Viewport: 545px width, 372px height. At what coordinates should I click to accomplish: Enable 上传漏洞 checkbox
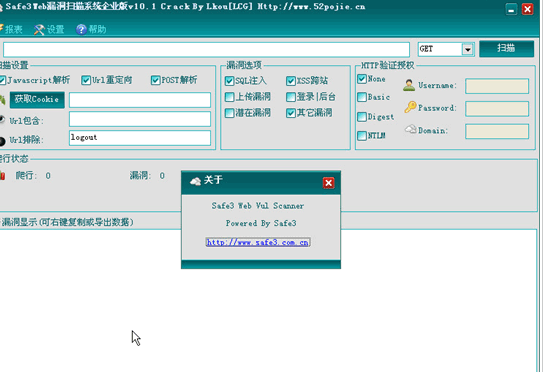[229, 97]
